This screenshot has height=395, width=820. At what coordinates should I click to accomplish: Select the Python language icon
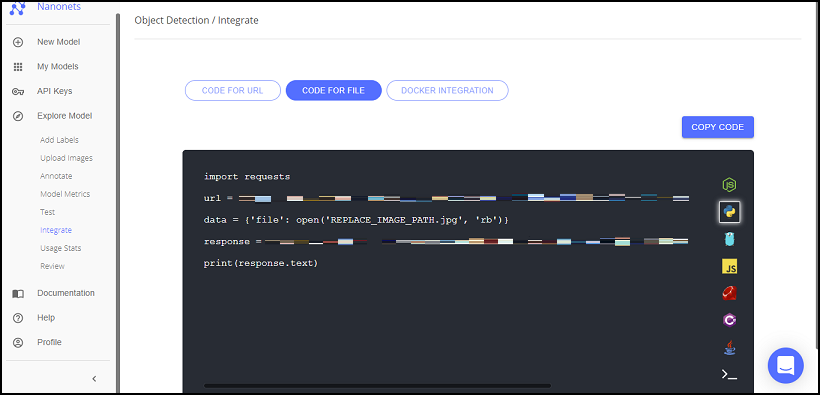729,212
